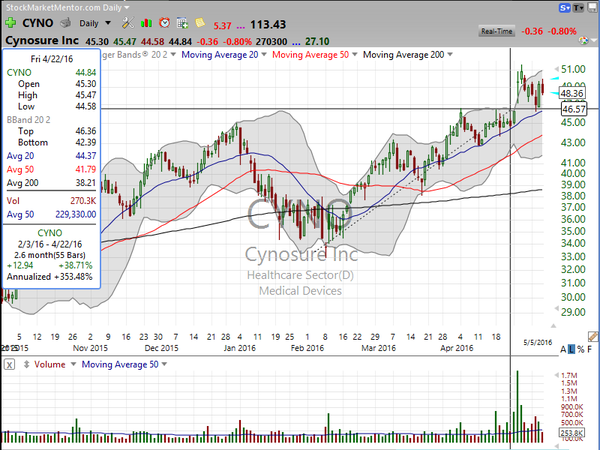The height and width of the screenshot is (450, 600).
Task: Expand Moving Average 20 dropdown arrow
Action: (264, 55)
